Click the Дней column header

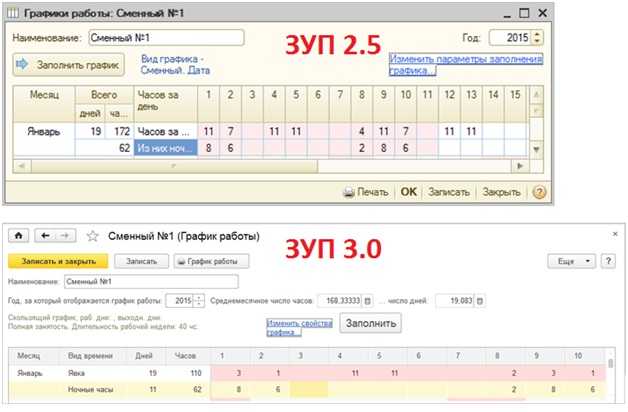[144, 356]
